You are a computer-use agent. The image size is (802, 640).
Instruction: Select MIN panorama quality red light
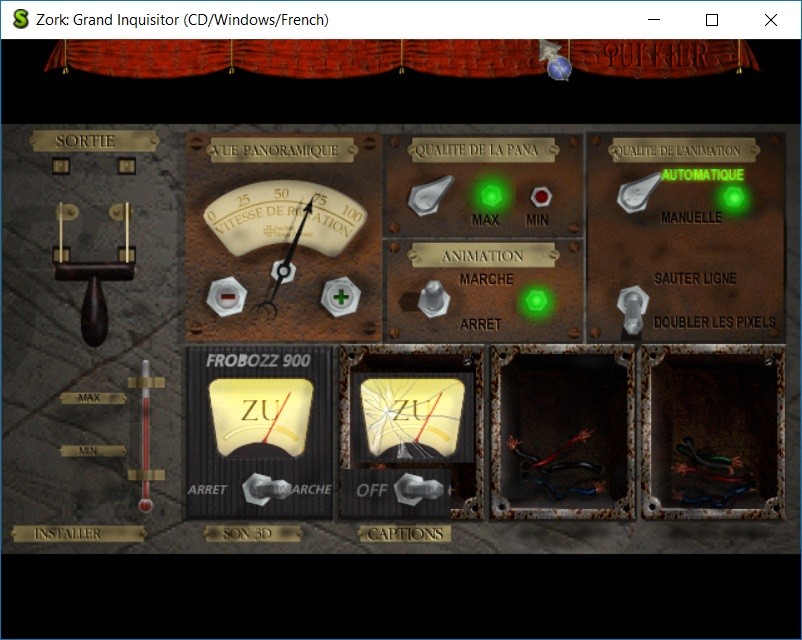(541, 196)
